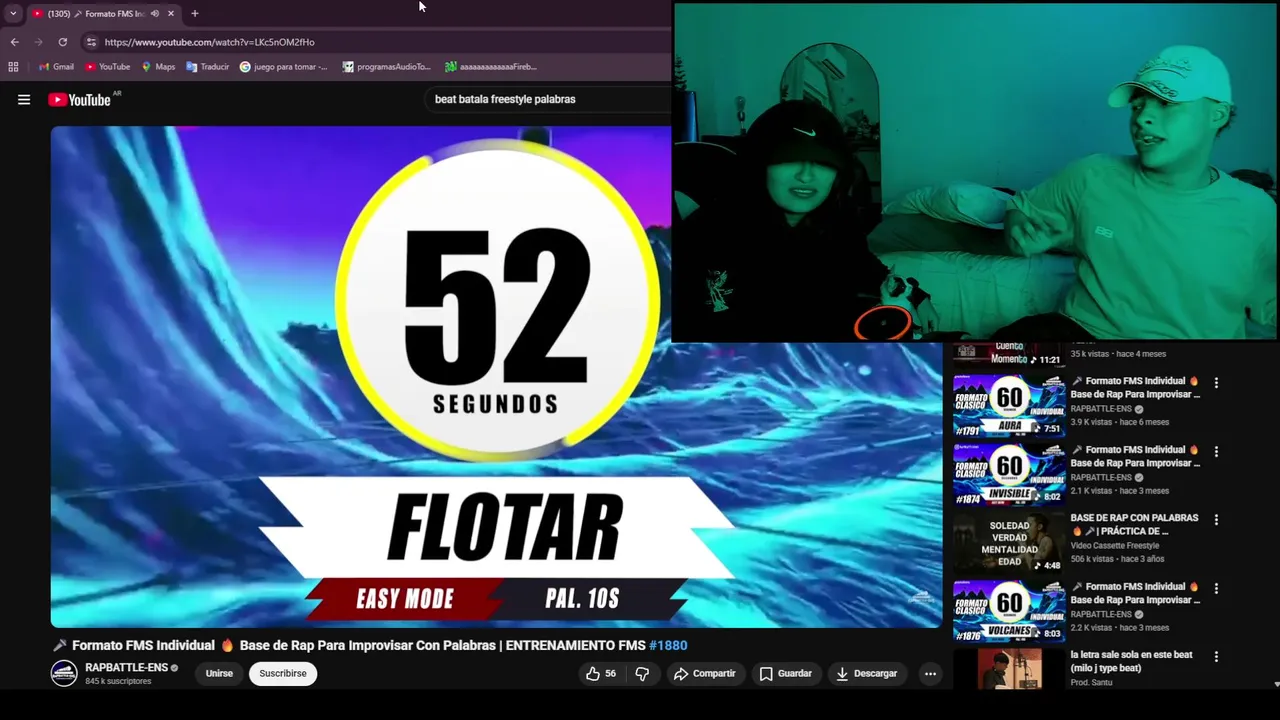Open Gmail bookmark
The width and height of the screenshot is (1280, 720).
coord(56,67)
